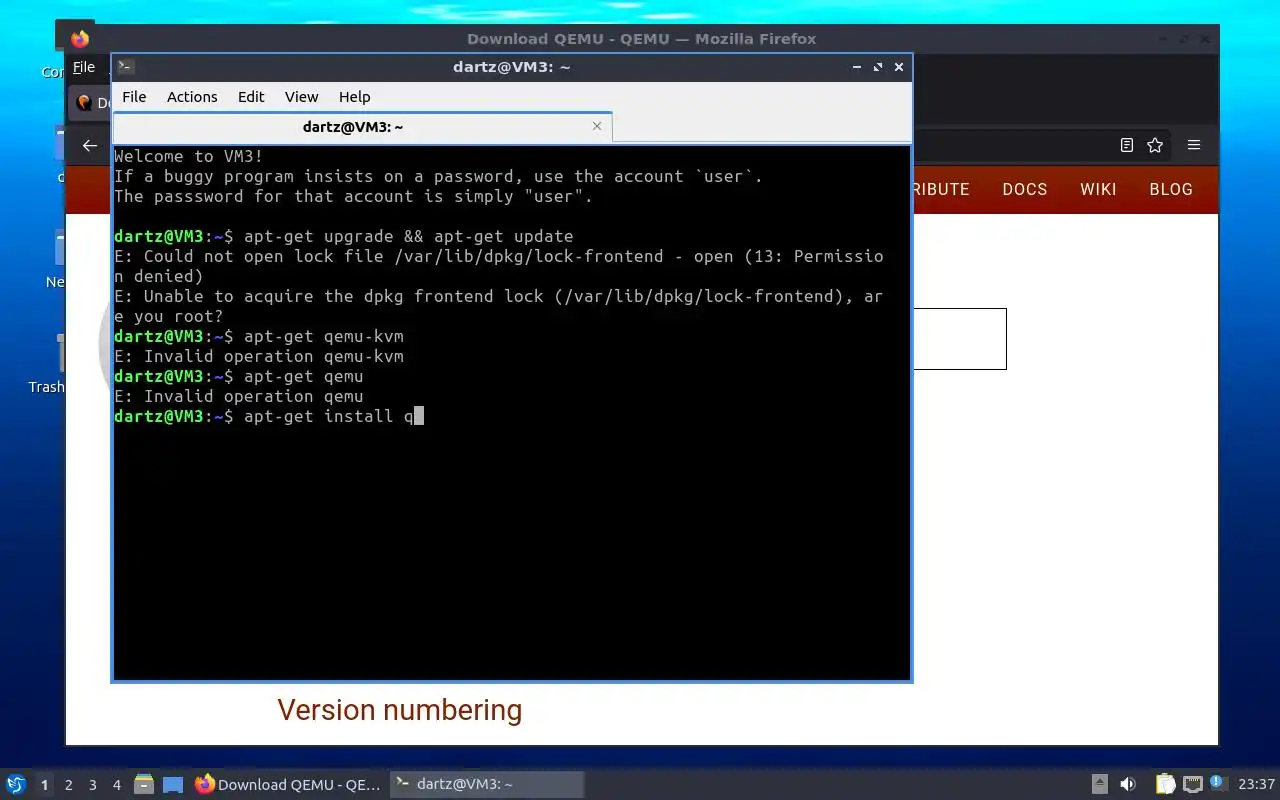The height and width of the screenshot is (800, 1280).
Task: Open the volume control tray icon
Action: tap(1128, 784)
